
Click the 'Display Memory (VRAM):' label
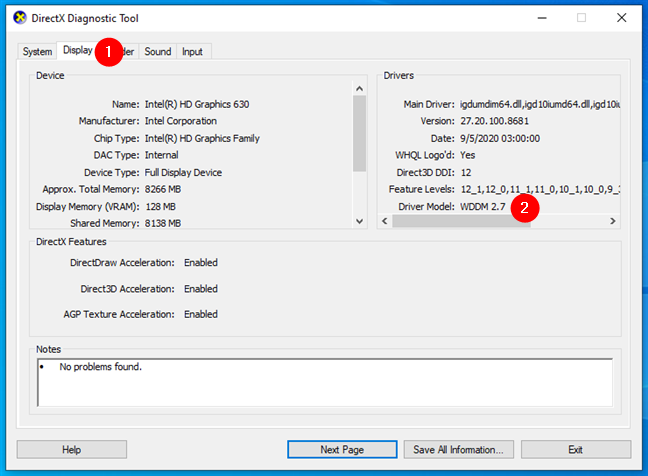pyautogui.click(x=88, y=207)
